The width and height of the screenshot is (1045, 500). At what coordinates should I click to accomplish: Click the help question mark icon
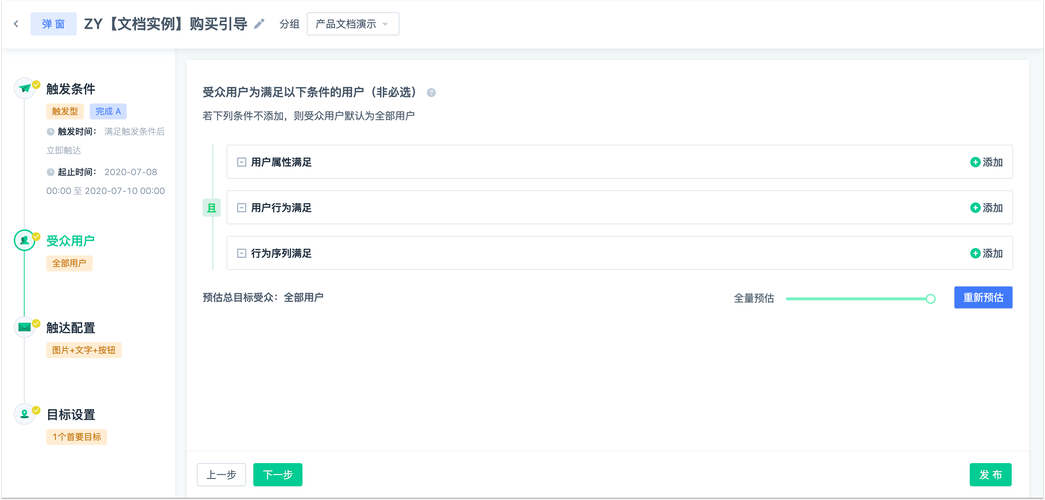pos(431,93)
